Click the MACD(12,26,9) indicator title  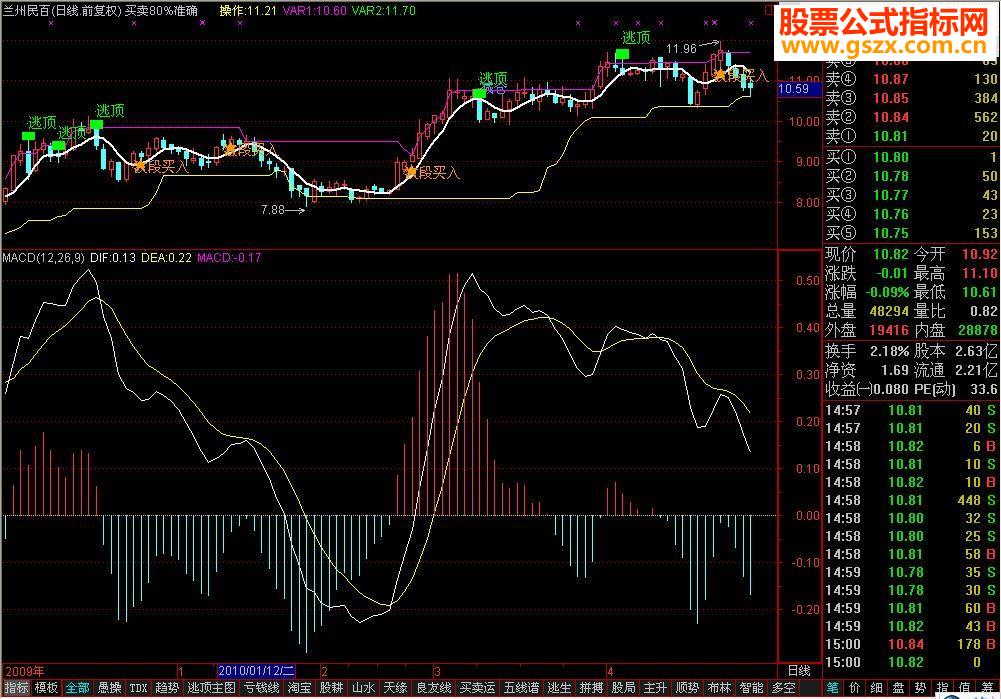[43, 258]
